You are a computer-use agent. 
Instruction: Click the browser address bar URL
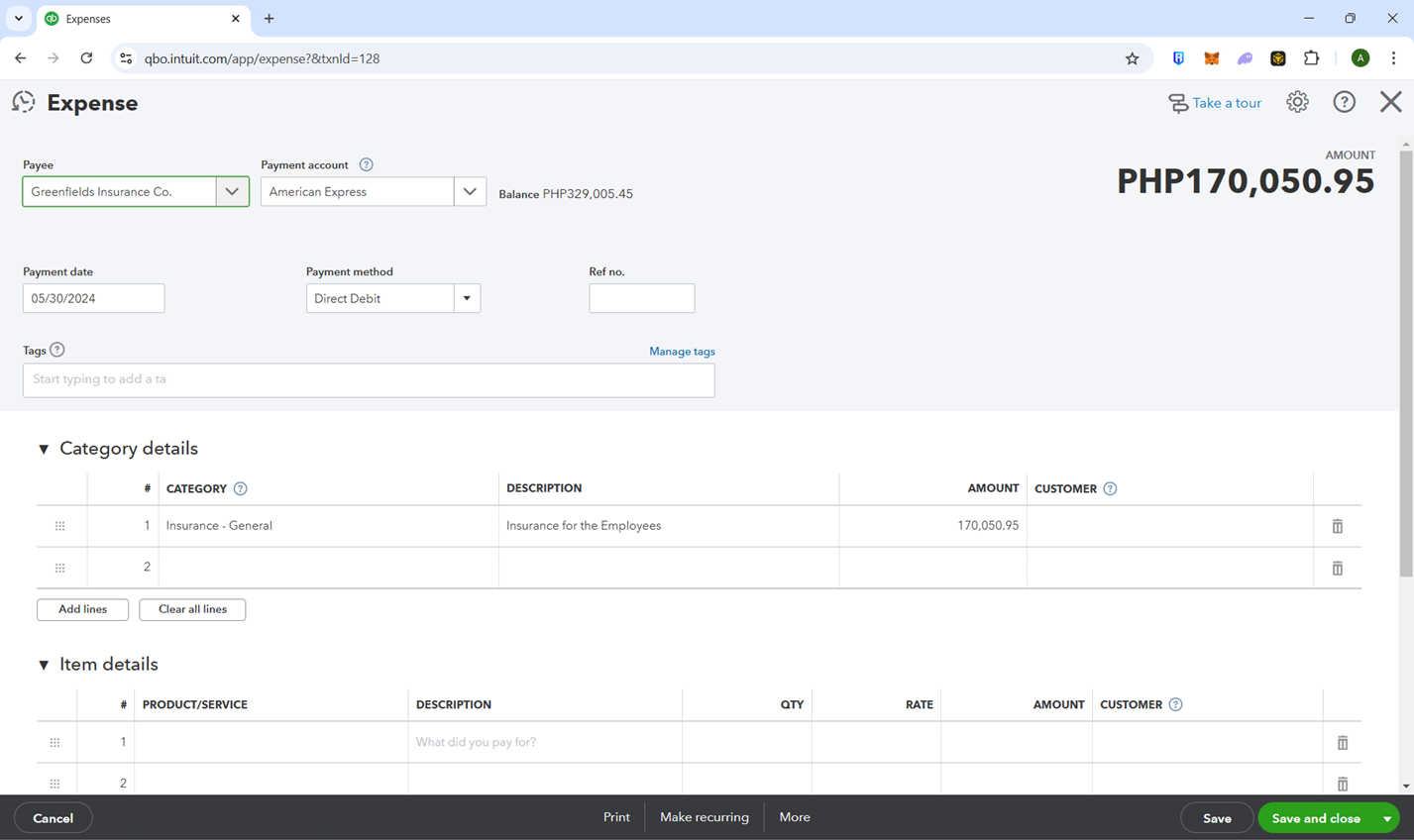click(x=263, y=58)
